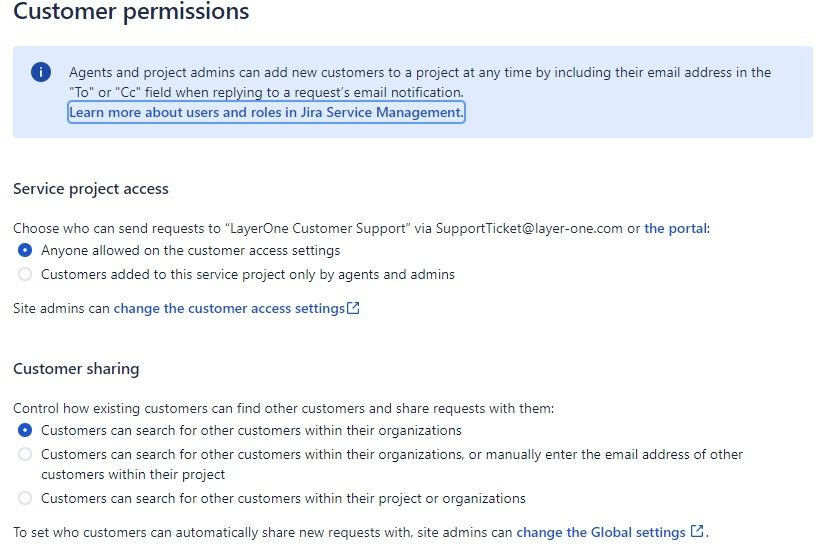The height and width of the screenshot is (547, 837).
Task: Select 'Anyone allowed on the customer access settings'
Action: [25, 250]
